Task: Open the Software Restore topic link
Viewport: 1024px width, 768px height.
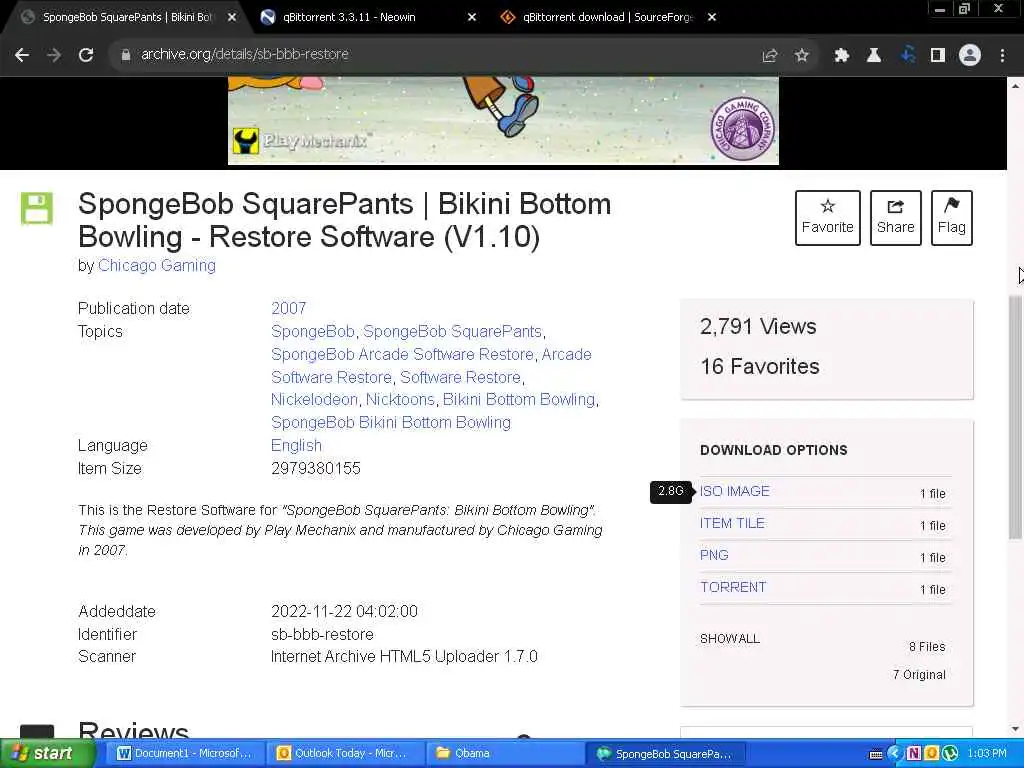Action: 460,377
